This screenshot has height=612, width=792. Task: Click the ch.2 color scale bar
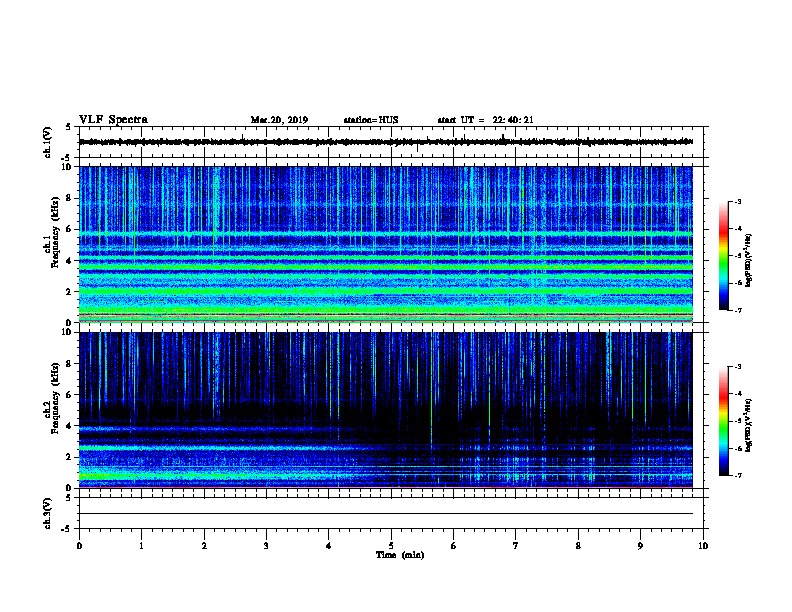tap(724, 421)
